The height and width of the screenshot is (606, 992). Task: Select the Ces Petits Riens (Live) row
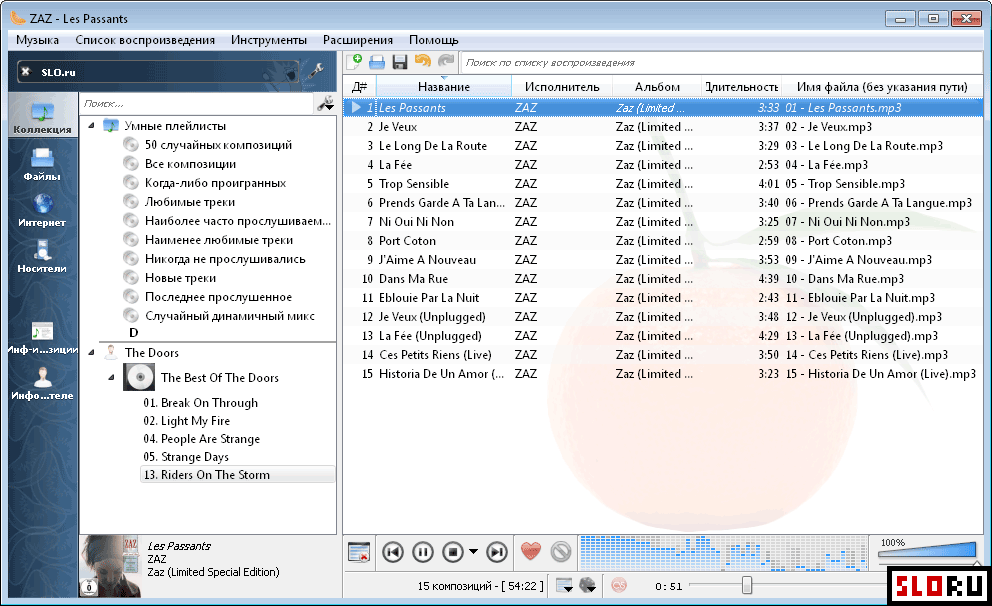(663, 354)
